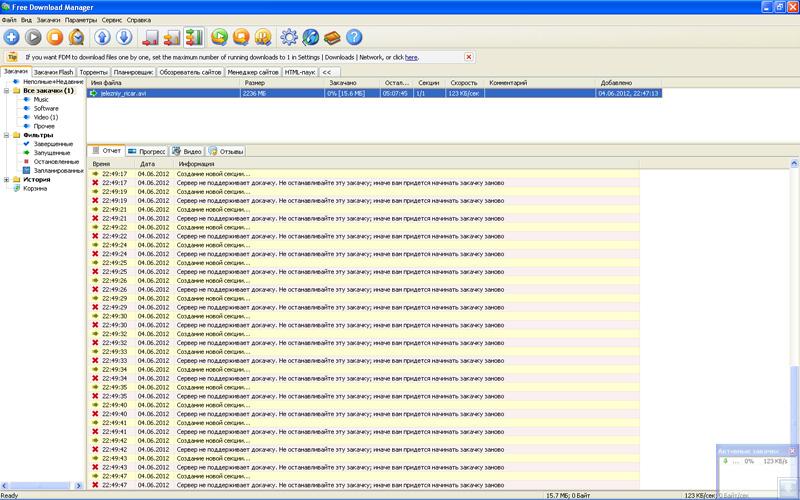Switch to the Видео tab
The image size is (800, 500).
tap(187, 152)
